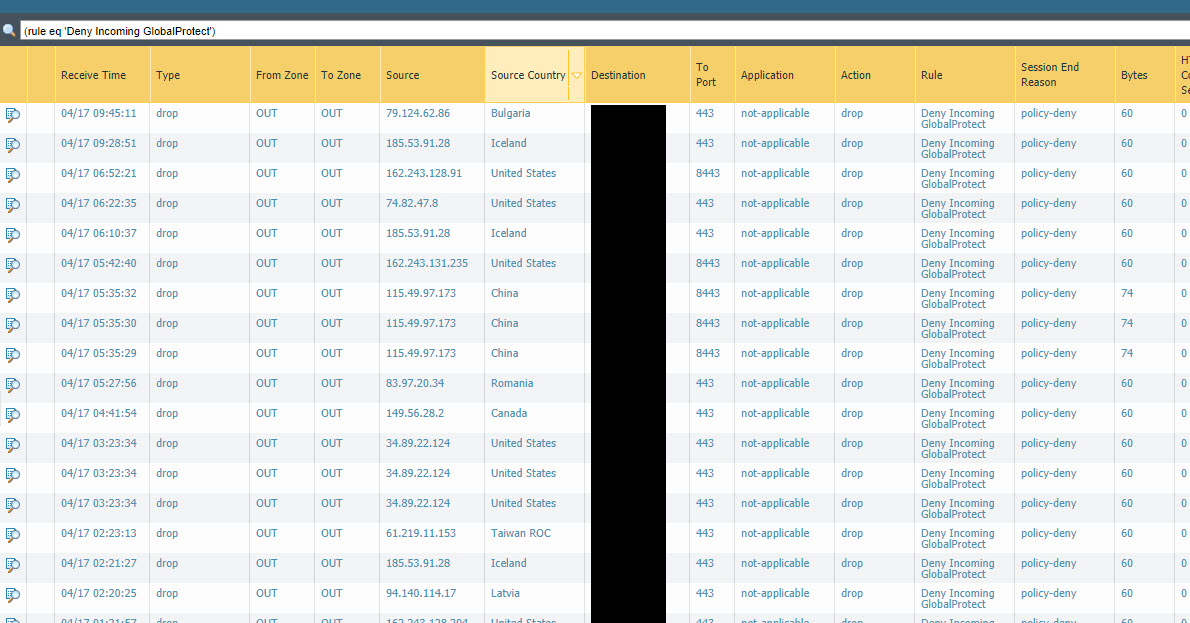The image size is (1190, 623).
Task: Open log details for the 02:20:25 entry
Action: coord(13,595)
